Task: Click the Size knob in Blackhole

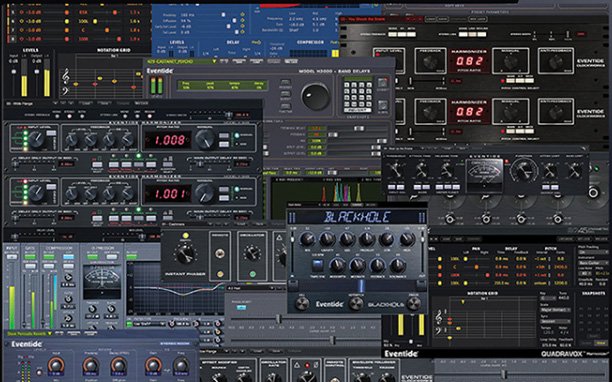Action: (x=347, y=239)
